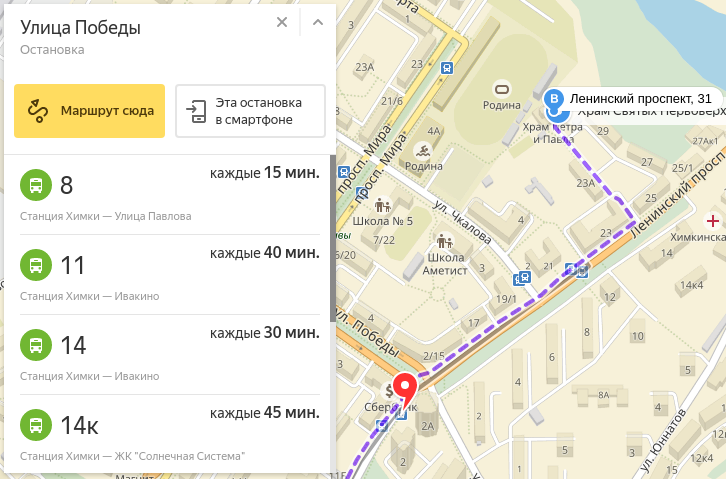This screenshot has width=726, height=479.
Task: Click the red cross Химкинская hospital icon
Action: (713, 220)
